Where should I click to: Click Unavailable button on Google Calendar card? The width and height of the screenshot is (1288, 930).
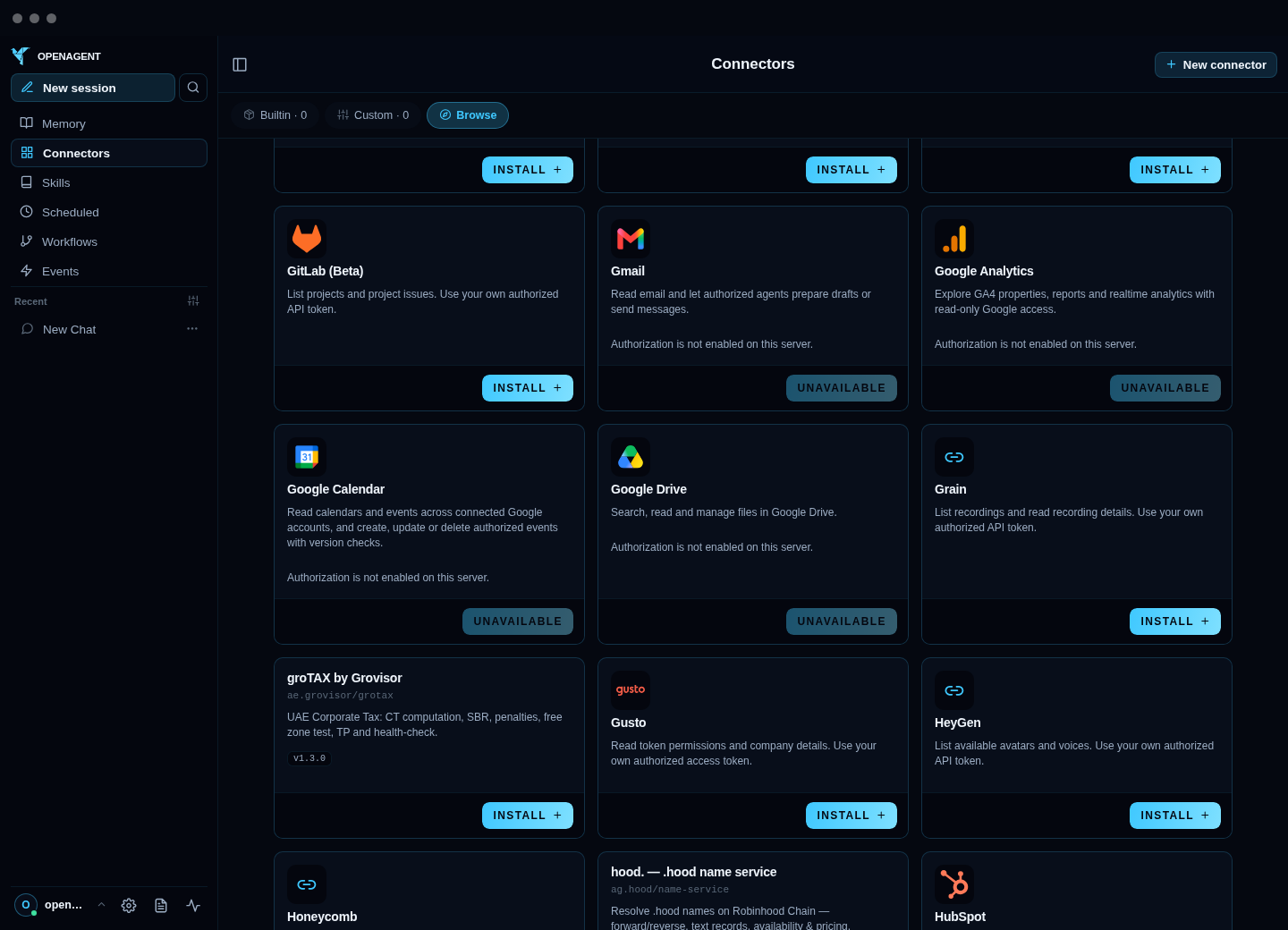click(x=518, y=621)
